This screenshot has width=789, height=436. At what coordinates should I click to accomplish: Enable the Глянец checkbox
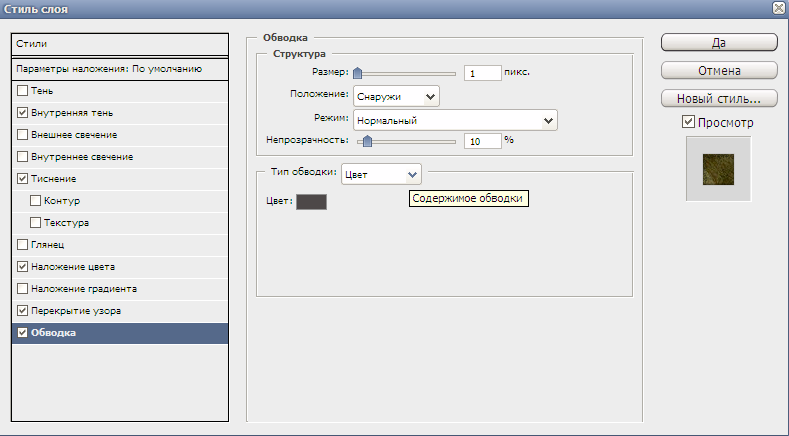point(22,245)
